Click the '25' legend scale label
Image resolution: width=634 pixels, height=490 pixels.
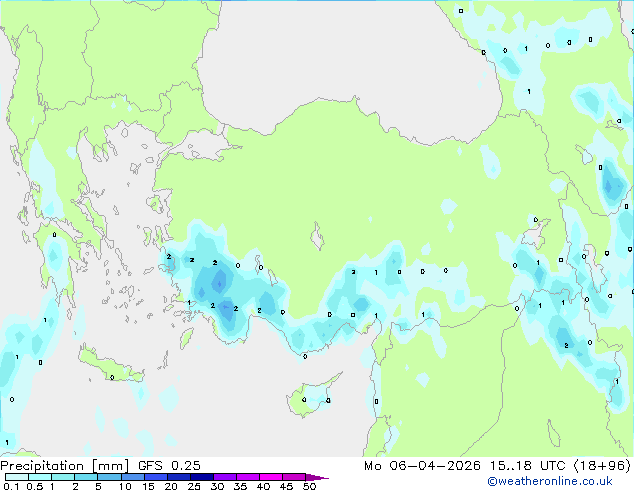click(194, 486)
